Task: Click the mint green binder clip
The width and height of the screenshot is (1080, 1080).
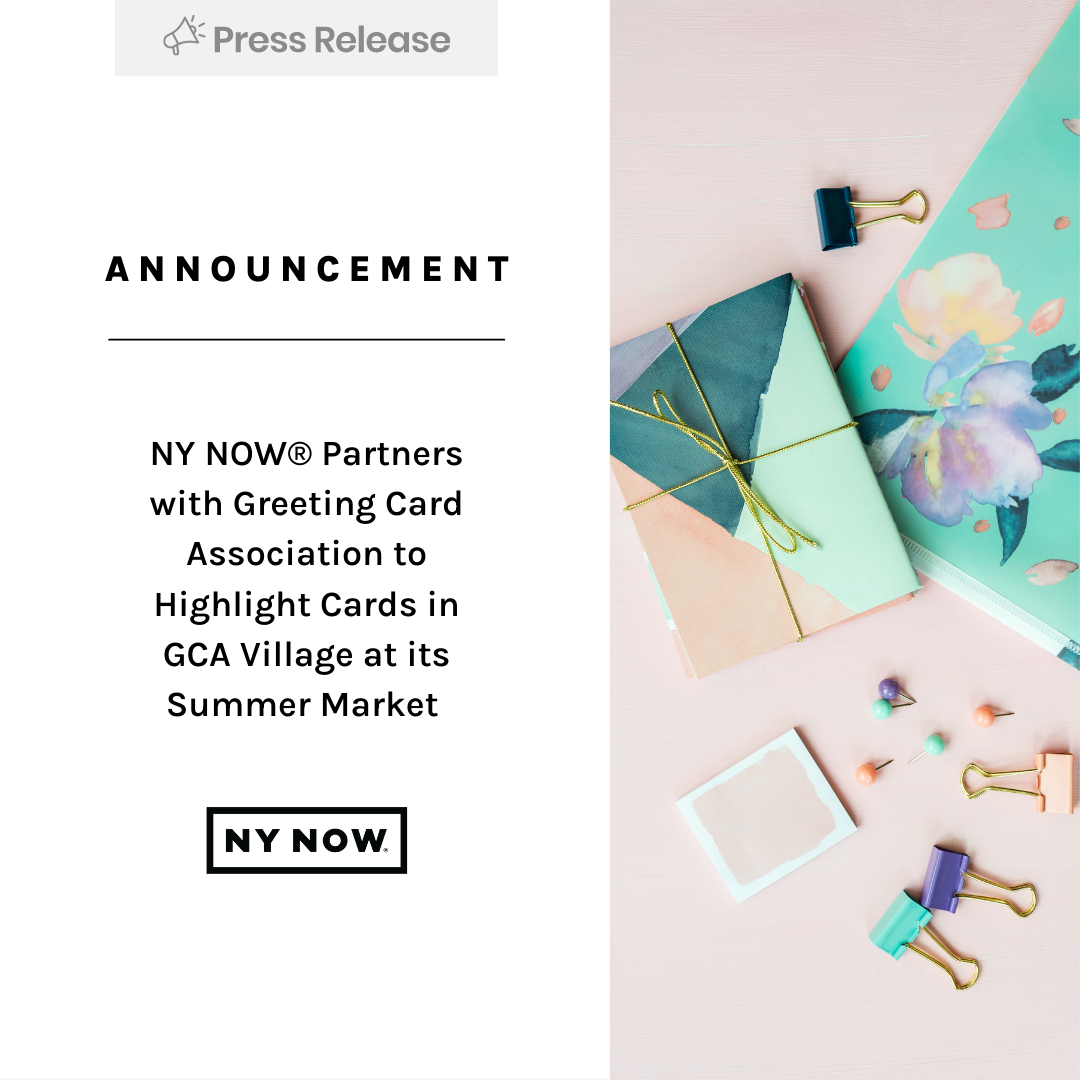Action: coord(922,939)
